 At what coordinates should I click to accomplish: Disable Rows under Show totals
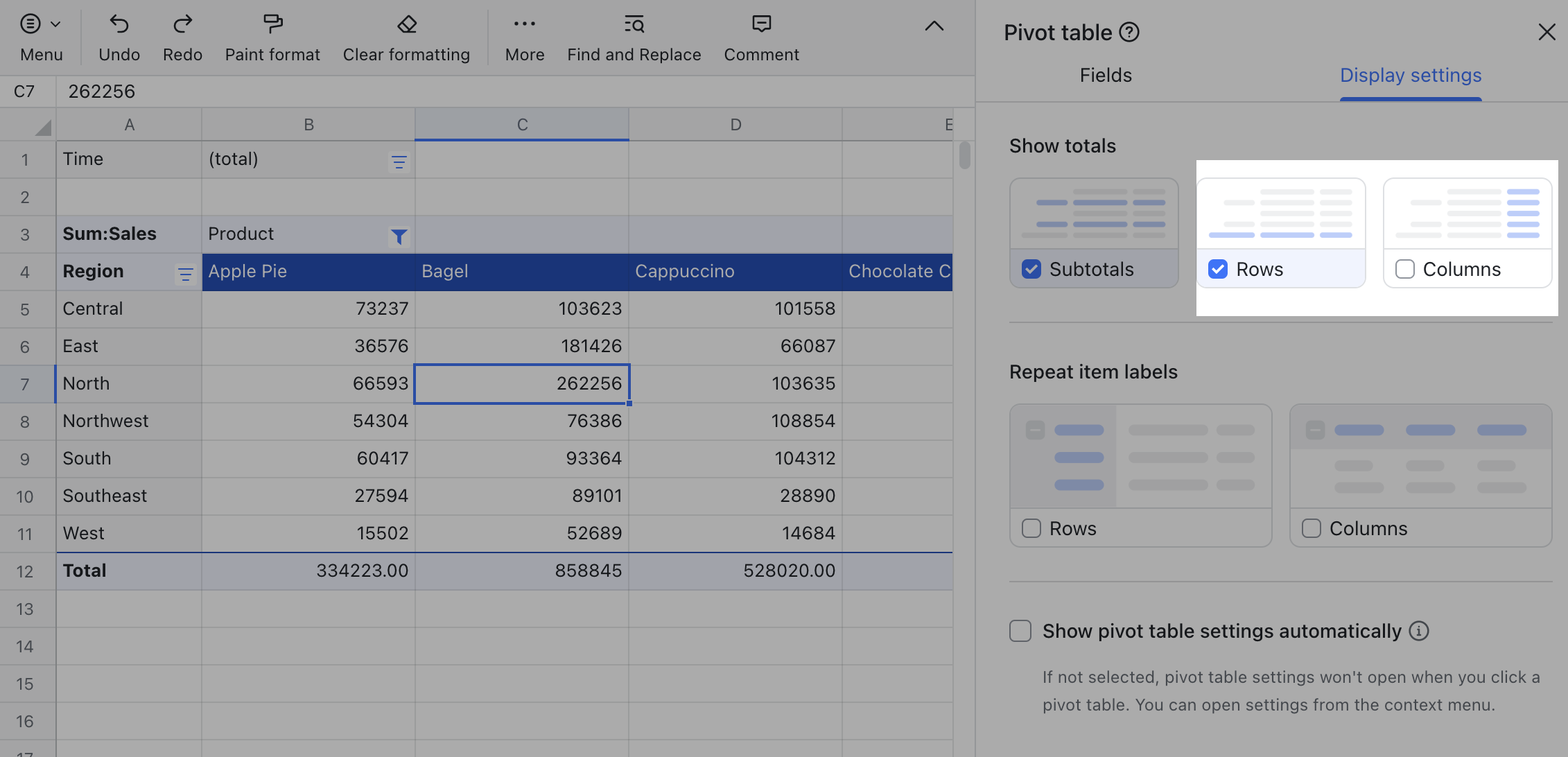coord(1218,269)
